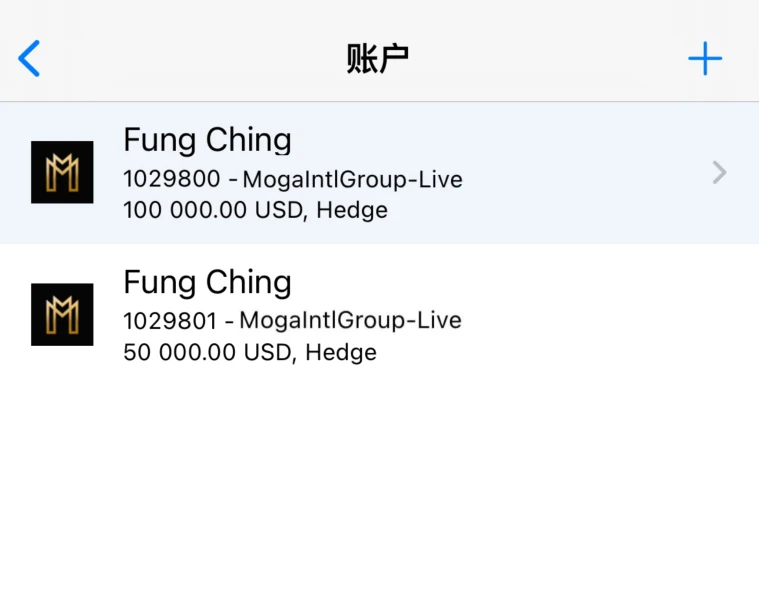Click the 账户 page title
This screenshot has width=759, height=600.
click(378, 59)
